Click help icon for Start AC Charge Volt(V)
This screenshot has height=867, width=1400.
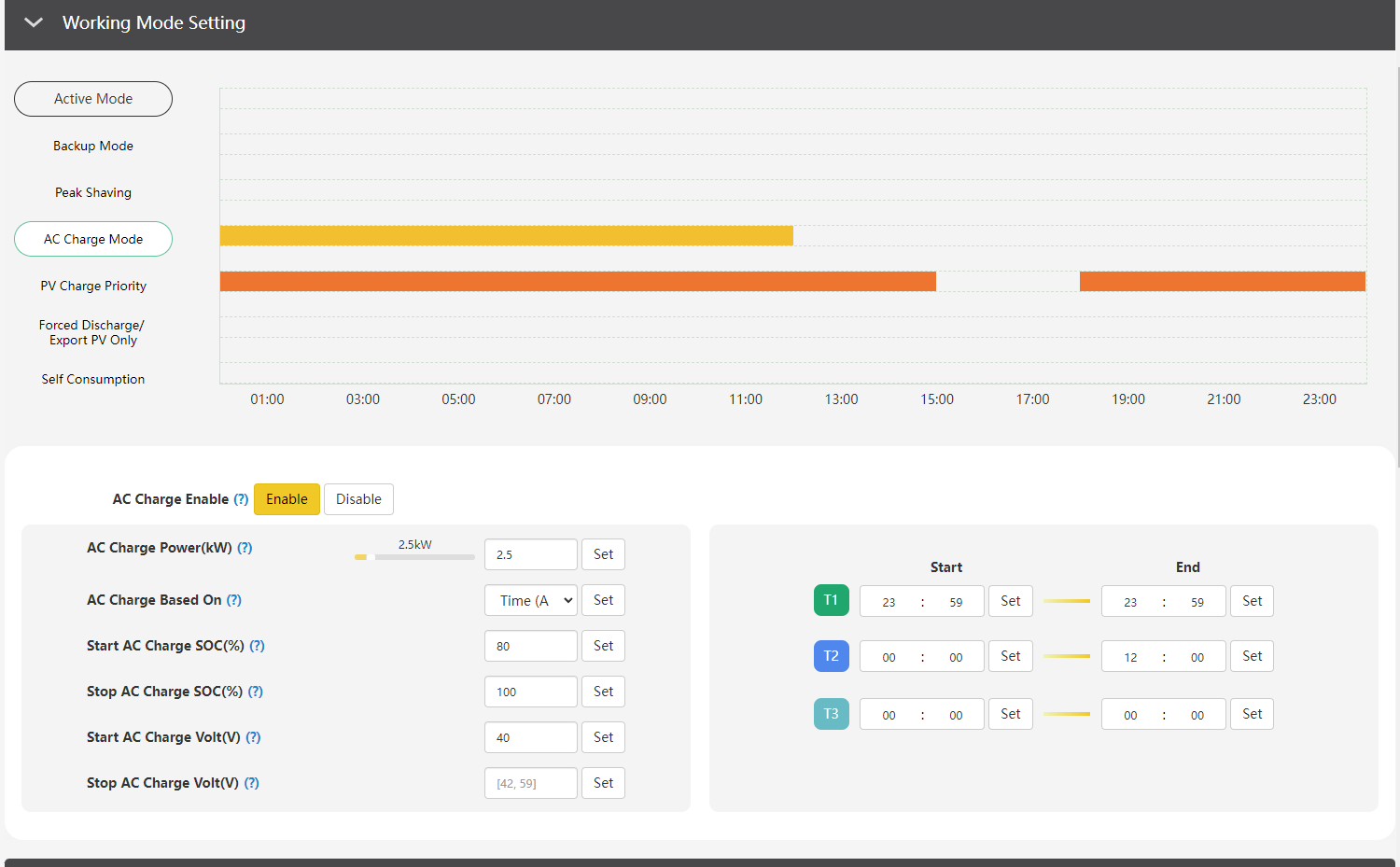tap(253, 737)
